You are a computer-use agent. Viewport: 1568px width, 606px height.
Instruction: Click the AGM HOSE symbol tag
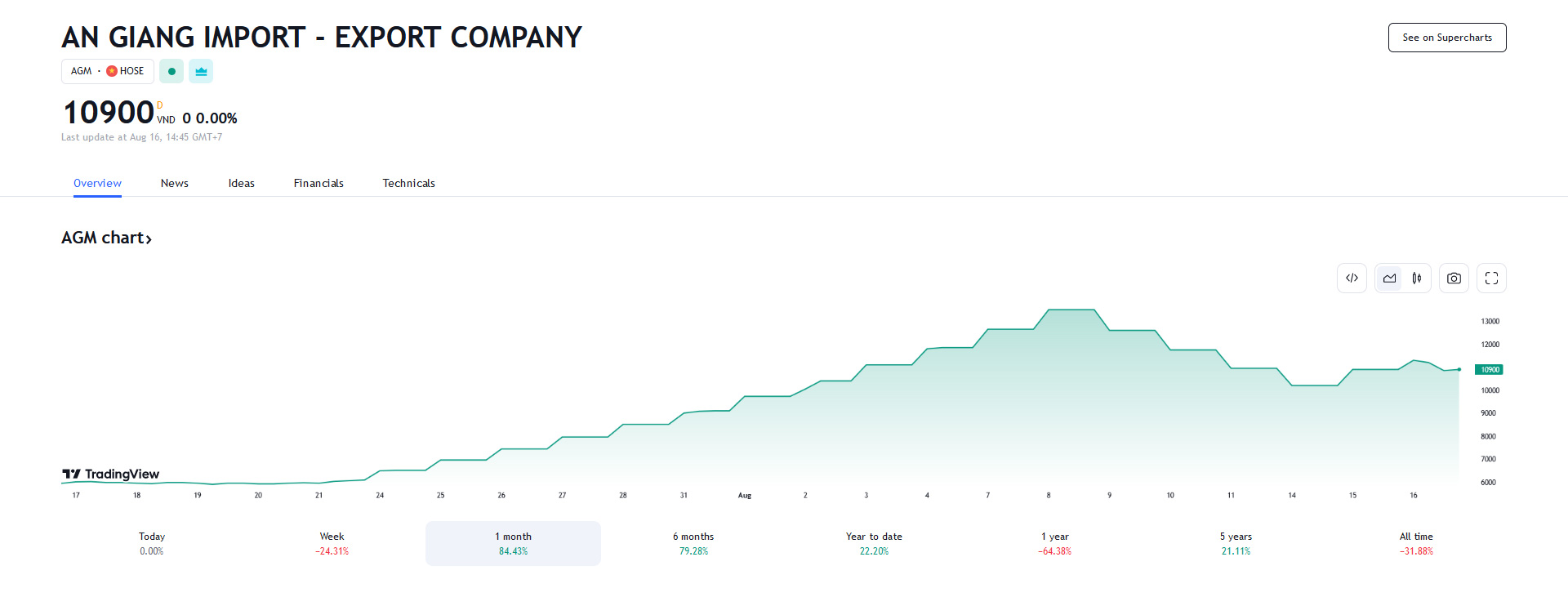pyautogui.click(x=108, y=72)
